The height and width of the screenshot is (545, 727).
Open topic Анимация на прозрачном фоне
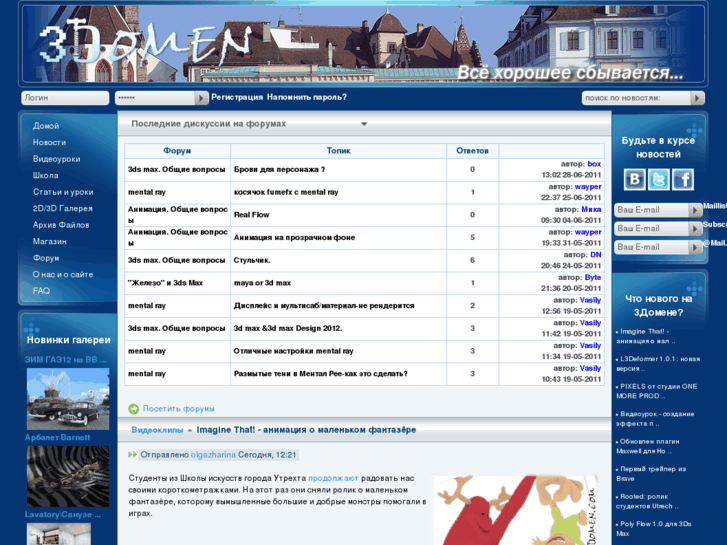[294, 237]
